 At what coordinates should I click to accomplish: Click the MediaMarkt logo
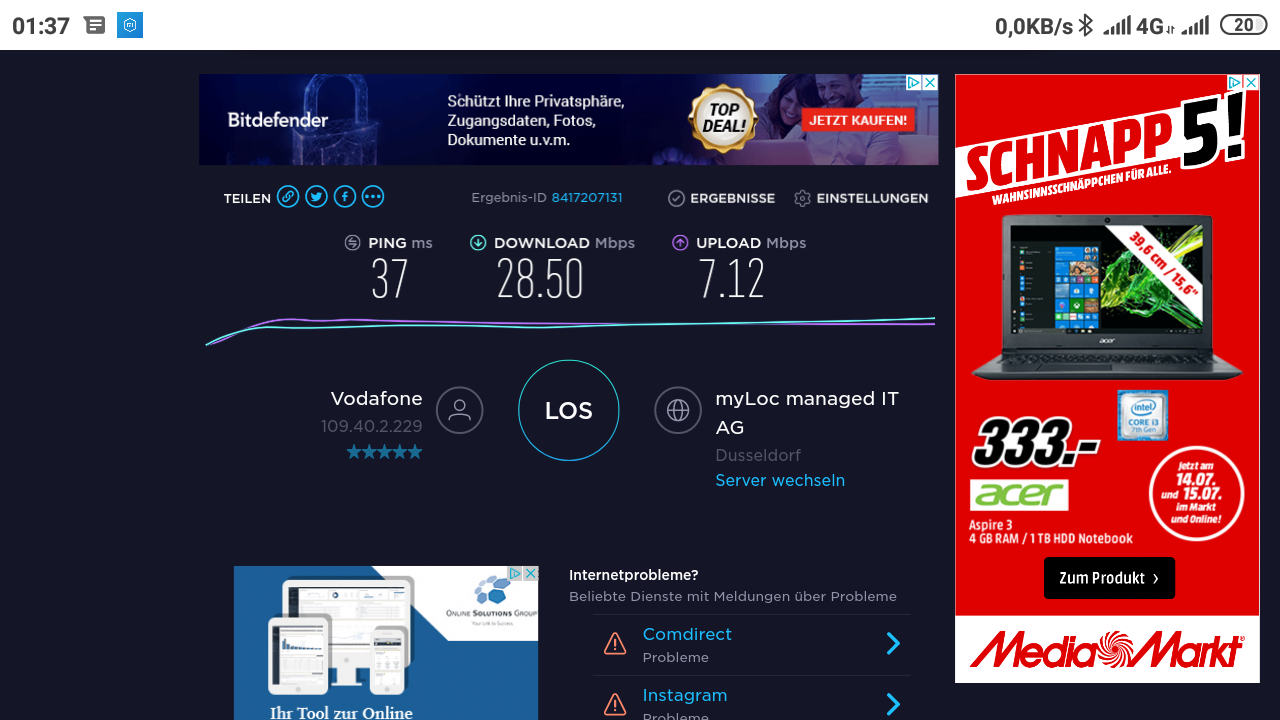tap(1107, 649)
